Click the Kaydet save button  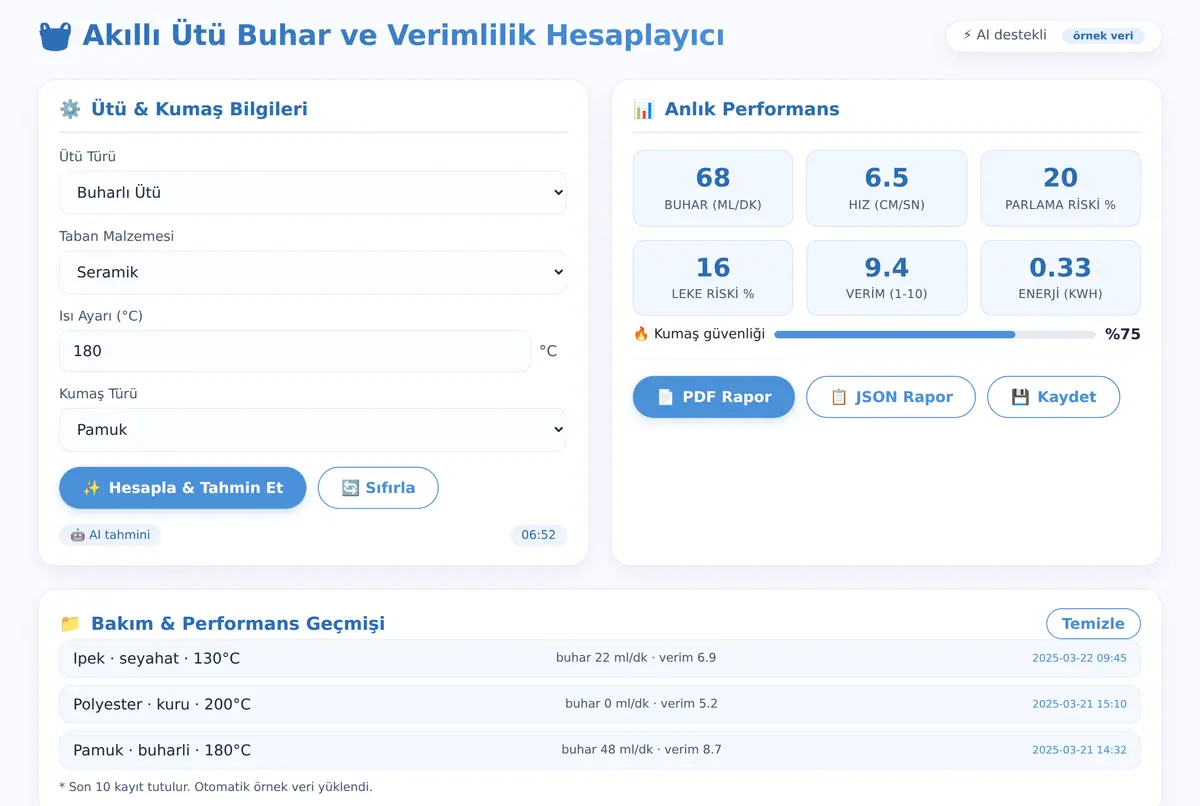click(x=1053, y=397)
